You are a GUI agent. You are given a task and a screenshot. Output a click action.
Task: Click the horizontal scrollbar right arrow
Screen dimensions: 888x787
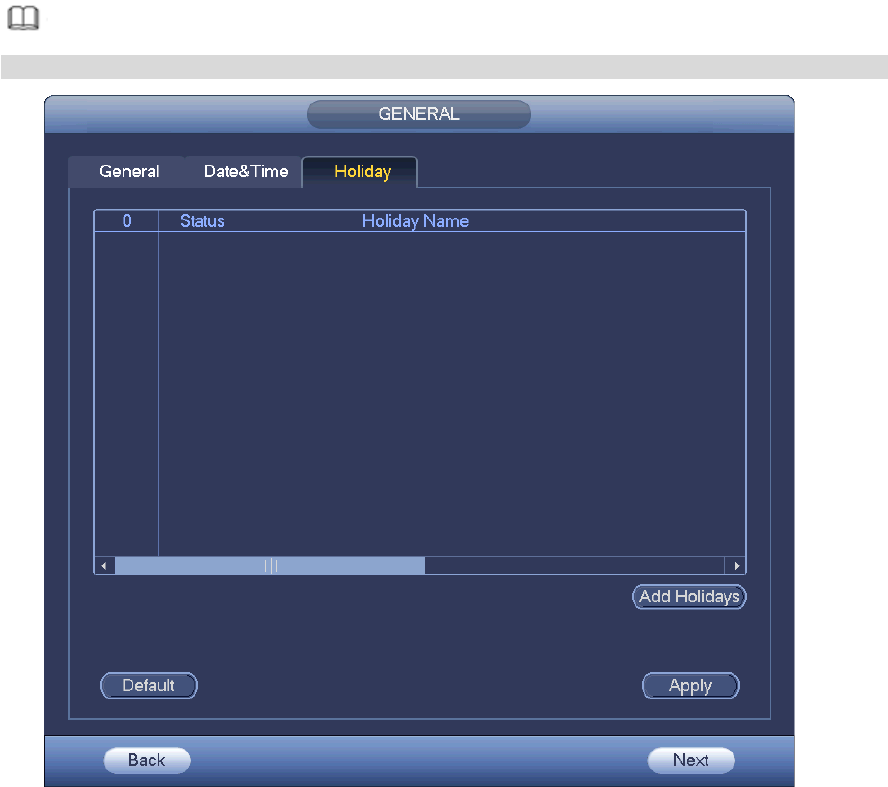coord(736,566)
